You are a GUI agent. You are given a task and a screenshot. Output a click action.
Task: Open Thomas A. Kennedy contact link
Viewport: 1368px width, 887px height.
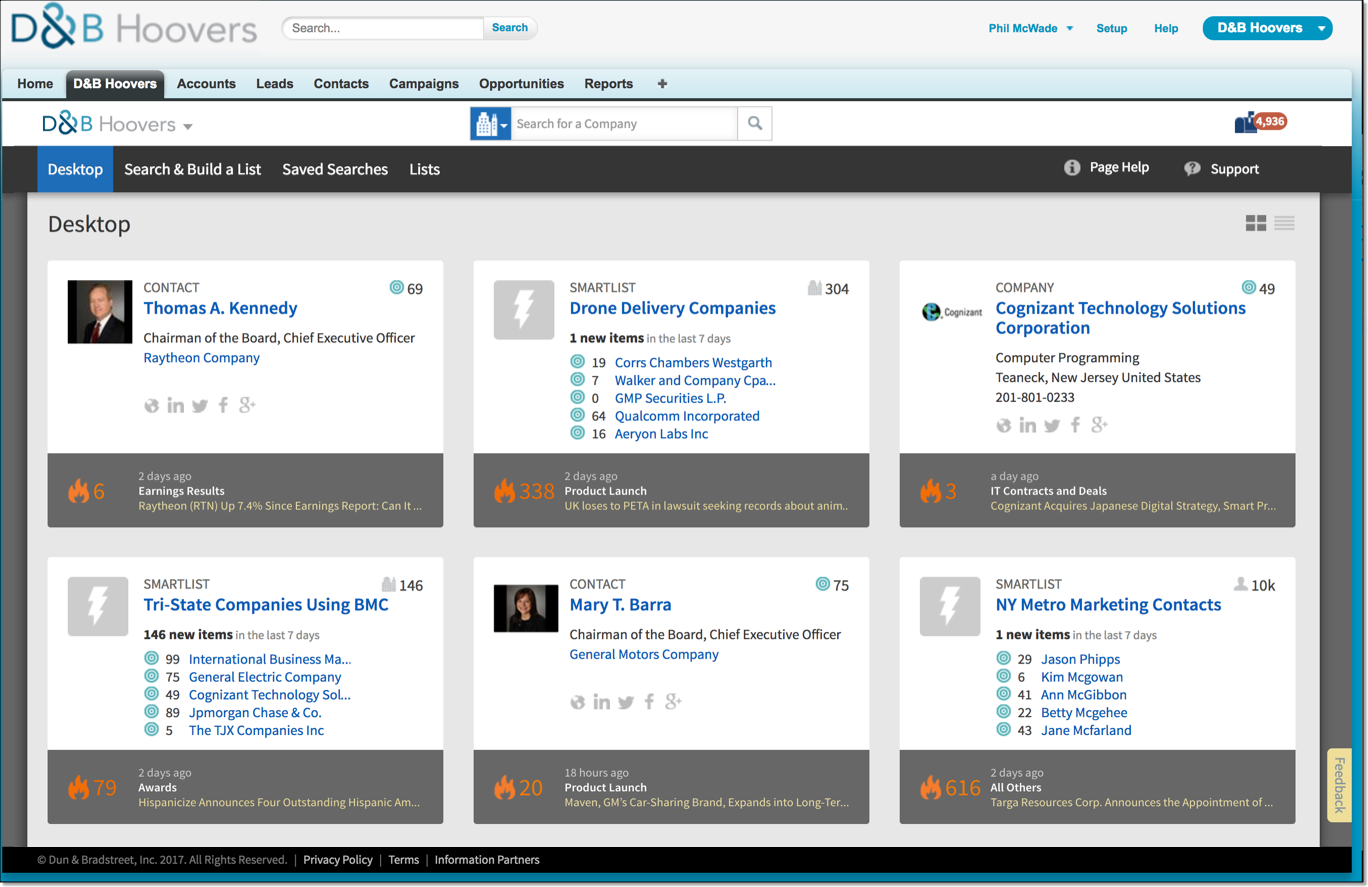point(220,308)
